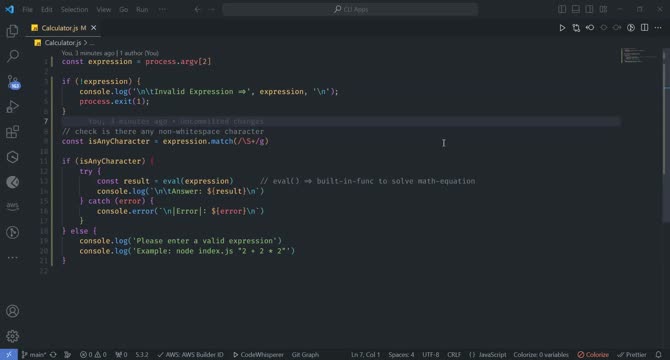The image size is (670, 360).
Task: Click the 'const result = eval(expression)' statement
Action: point(165,181)
